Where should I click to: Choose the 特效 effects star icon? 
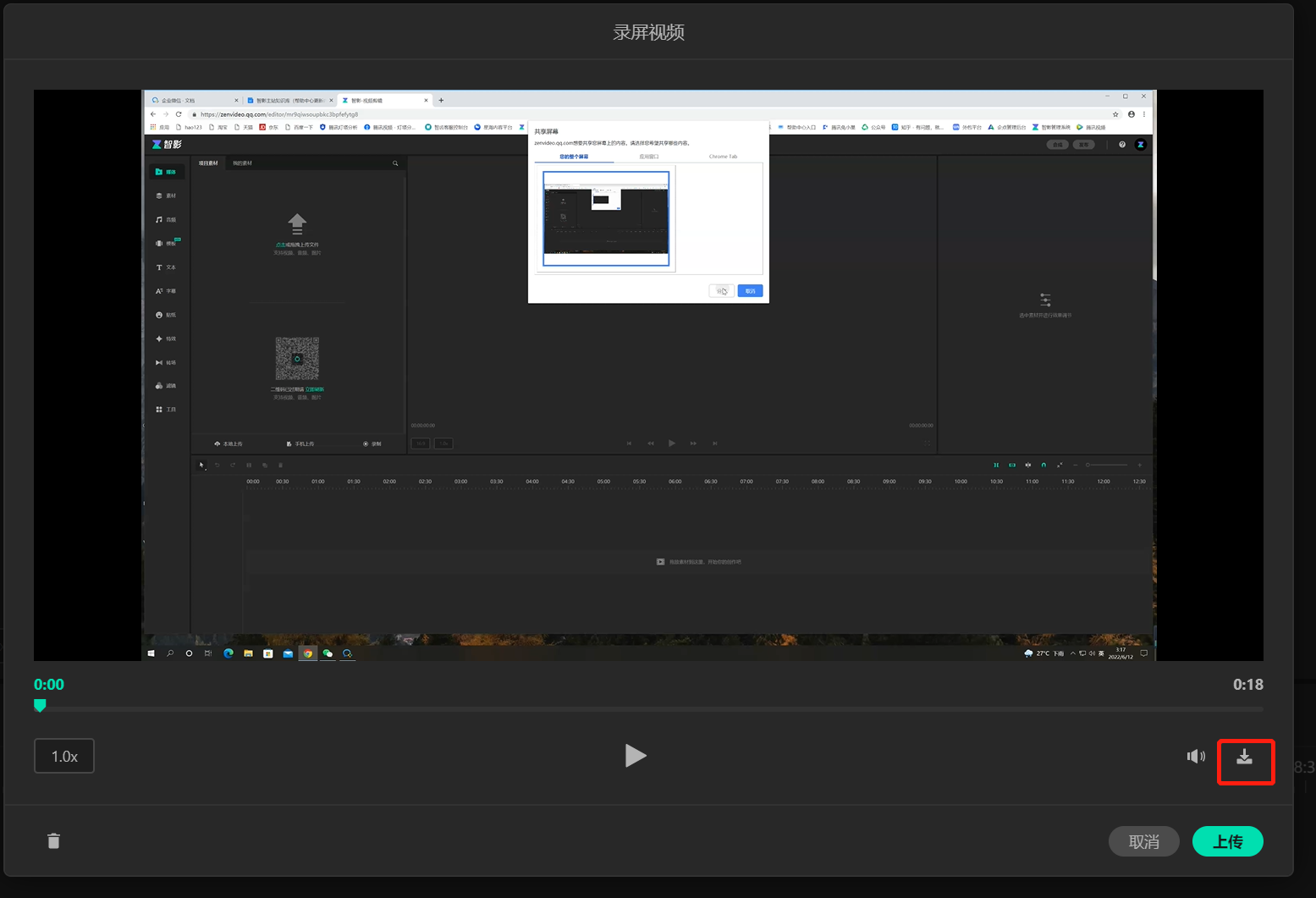tap(159, 339)
